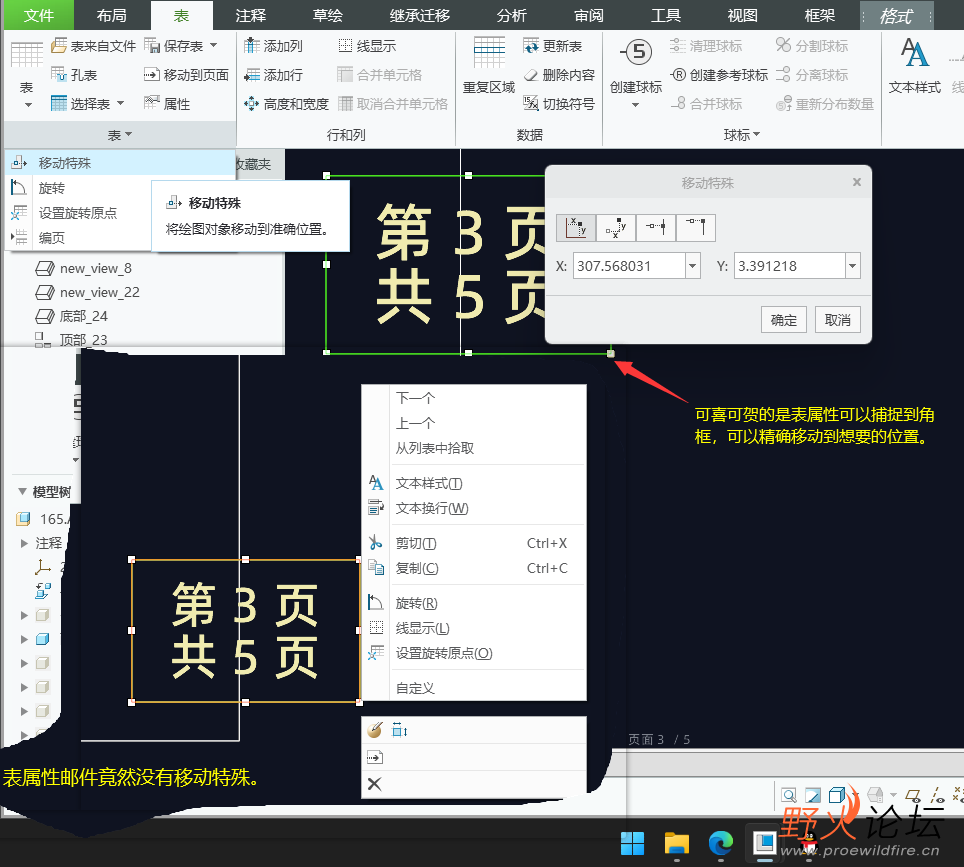The image size is (964, 867).
Task: Click the 移动到页面 move-to-sheet icon
Action: 151,75
